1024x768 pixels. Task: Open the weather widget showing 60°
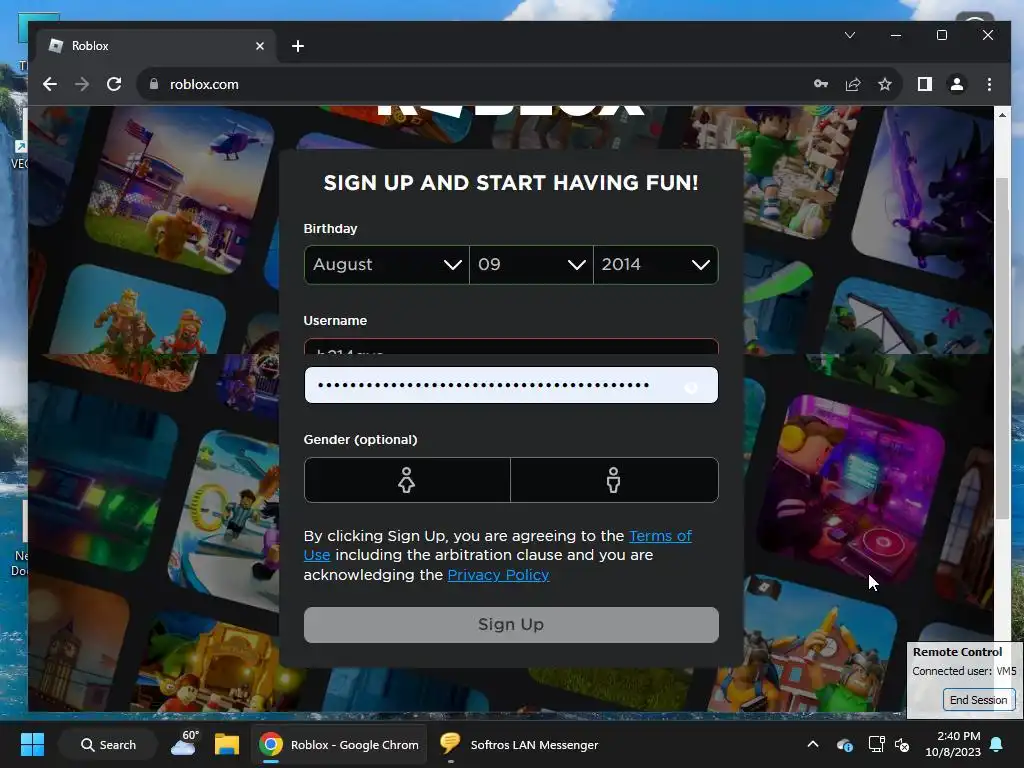tap(185, 743)
